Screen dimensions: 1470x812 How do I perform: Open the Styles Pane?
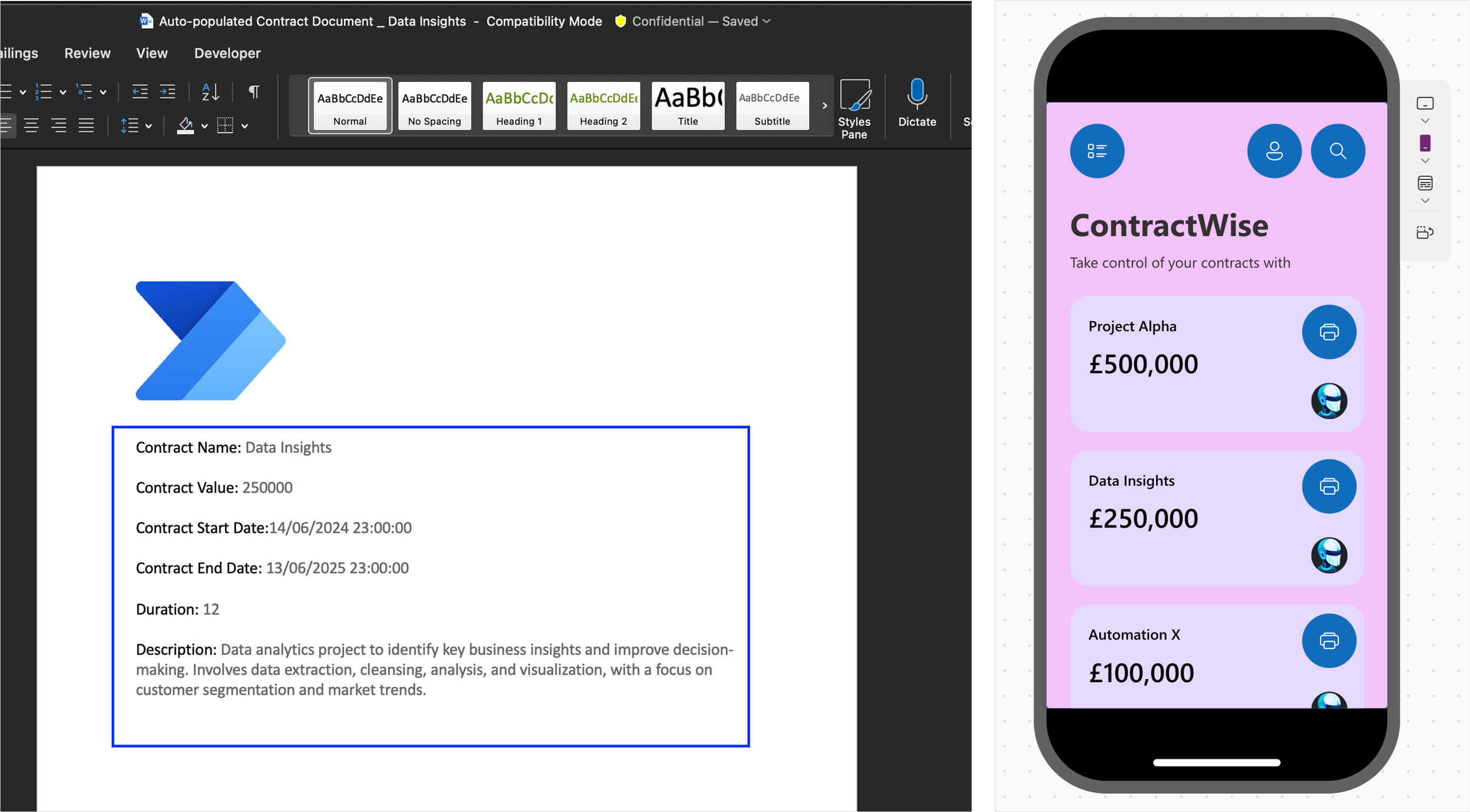pyautogui.click(x=854, y=109)
